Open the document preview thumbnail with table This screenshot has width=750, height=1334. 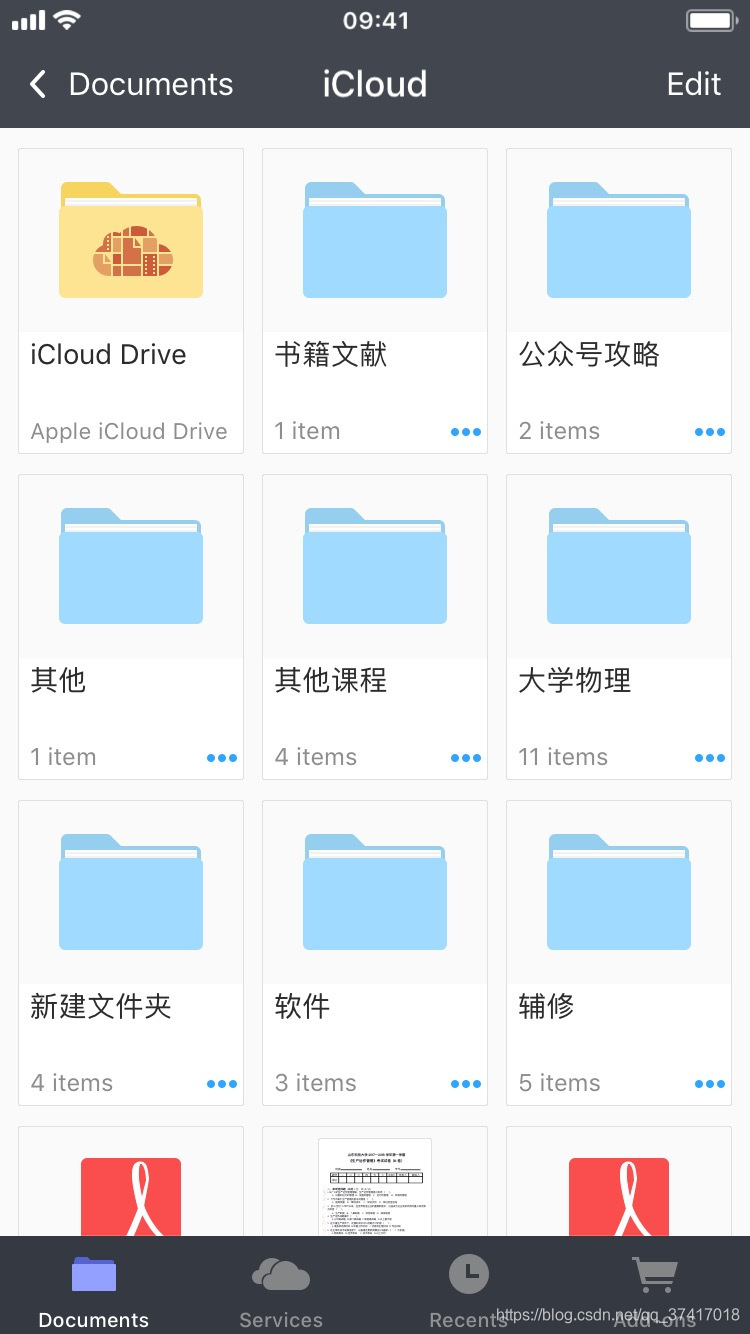point(375,1187)
